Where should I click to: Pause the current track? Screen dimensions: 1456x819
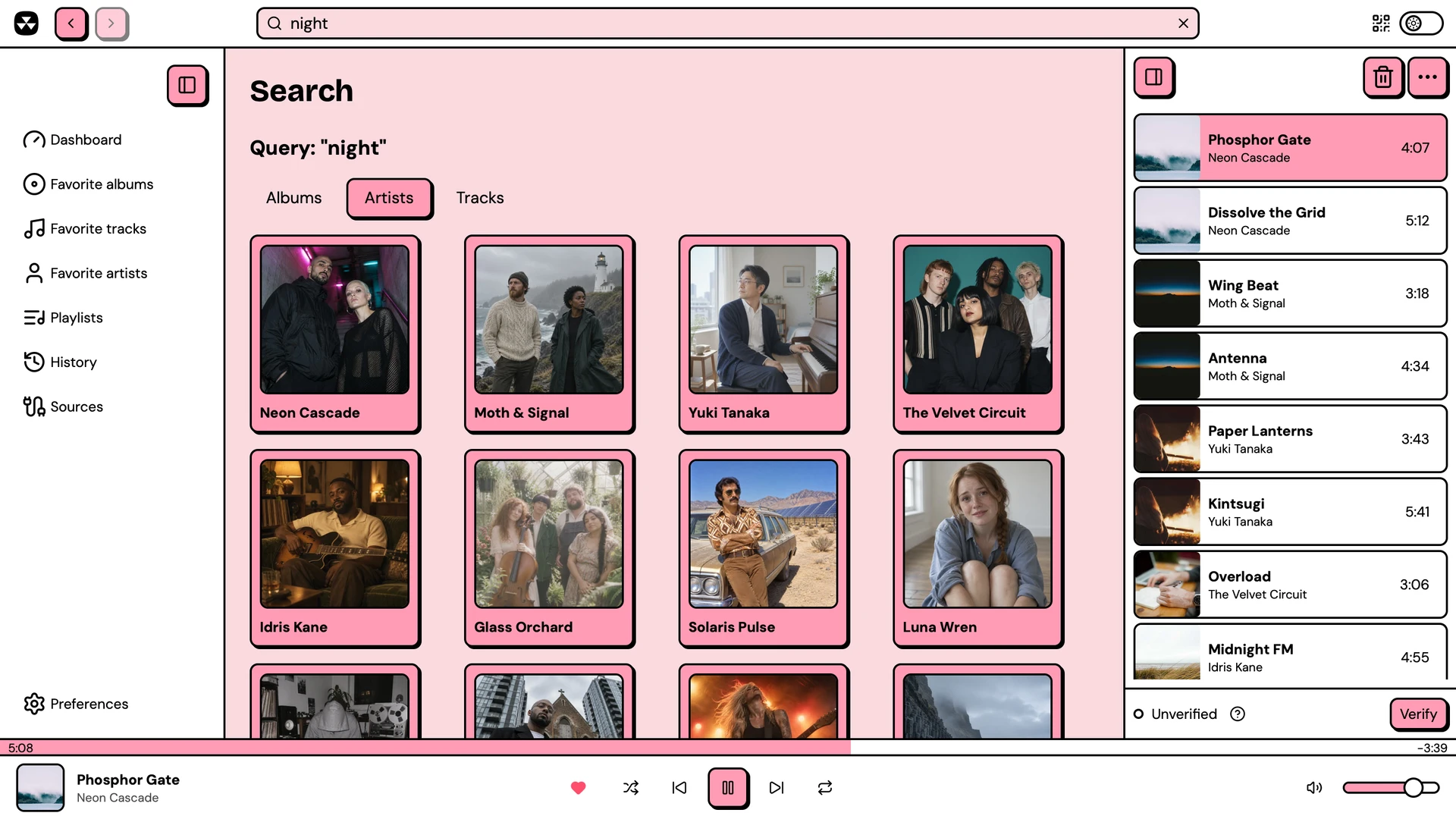tap(728, 788)
